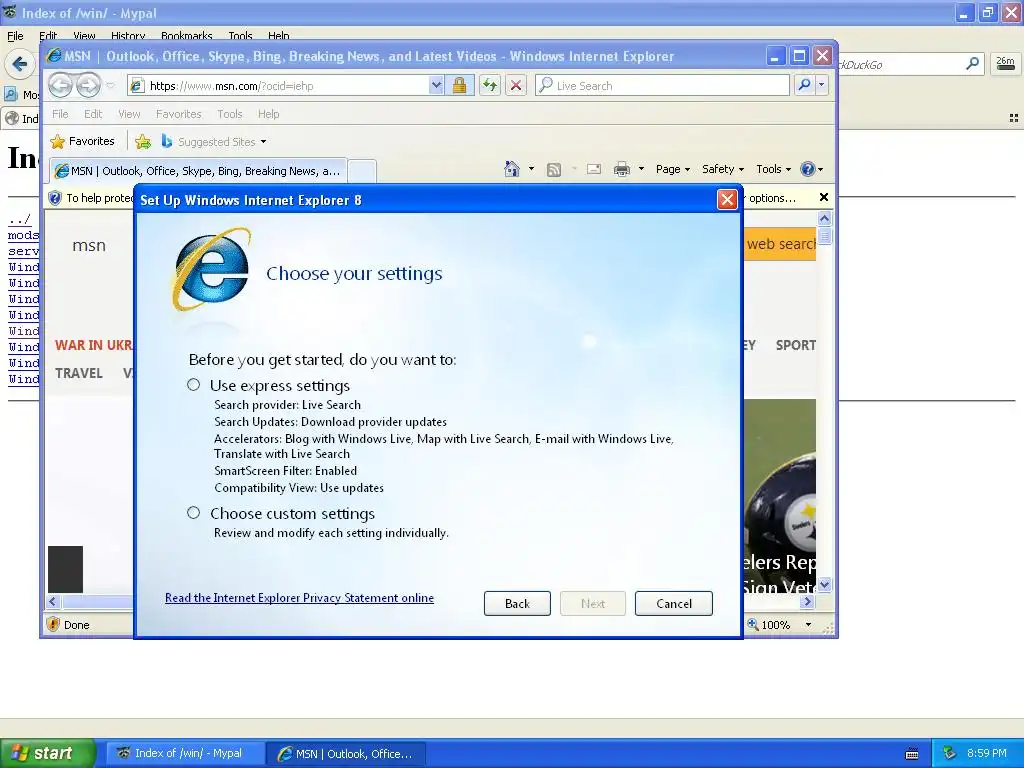Click Internet Explorer back arrow button
The image size is (1024, 768).
(x=60, y=85)
